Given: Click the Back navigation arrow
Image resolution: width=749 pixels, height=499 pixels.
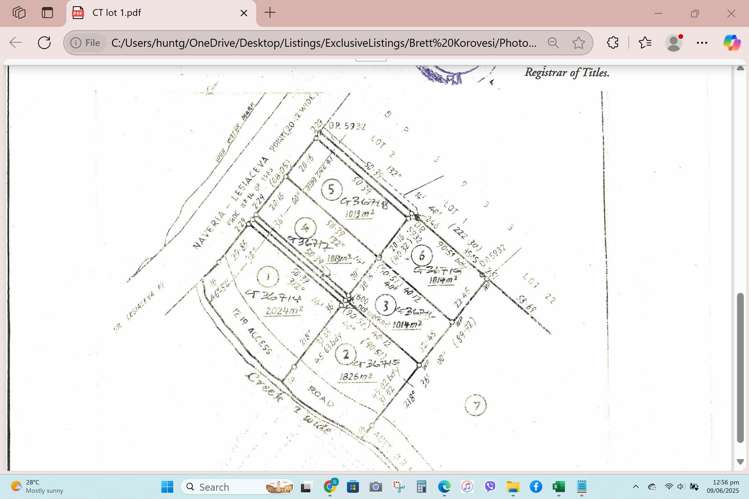Looking at the screenshot, I should pos(16,43).
